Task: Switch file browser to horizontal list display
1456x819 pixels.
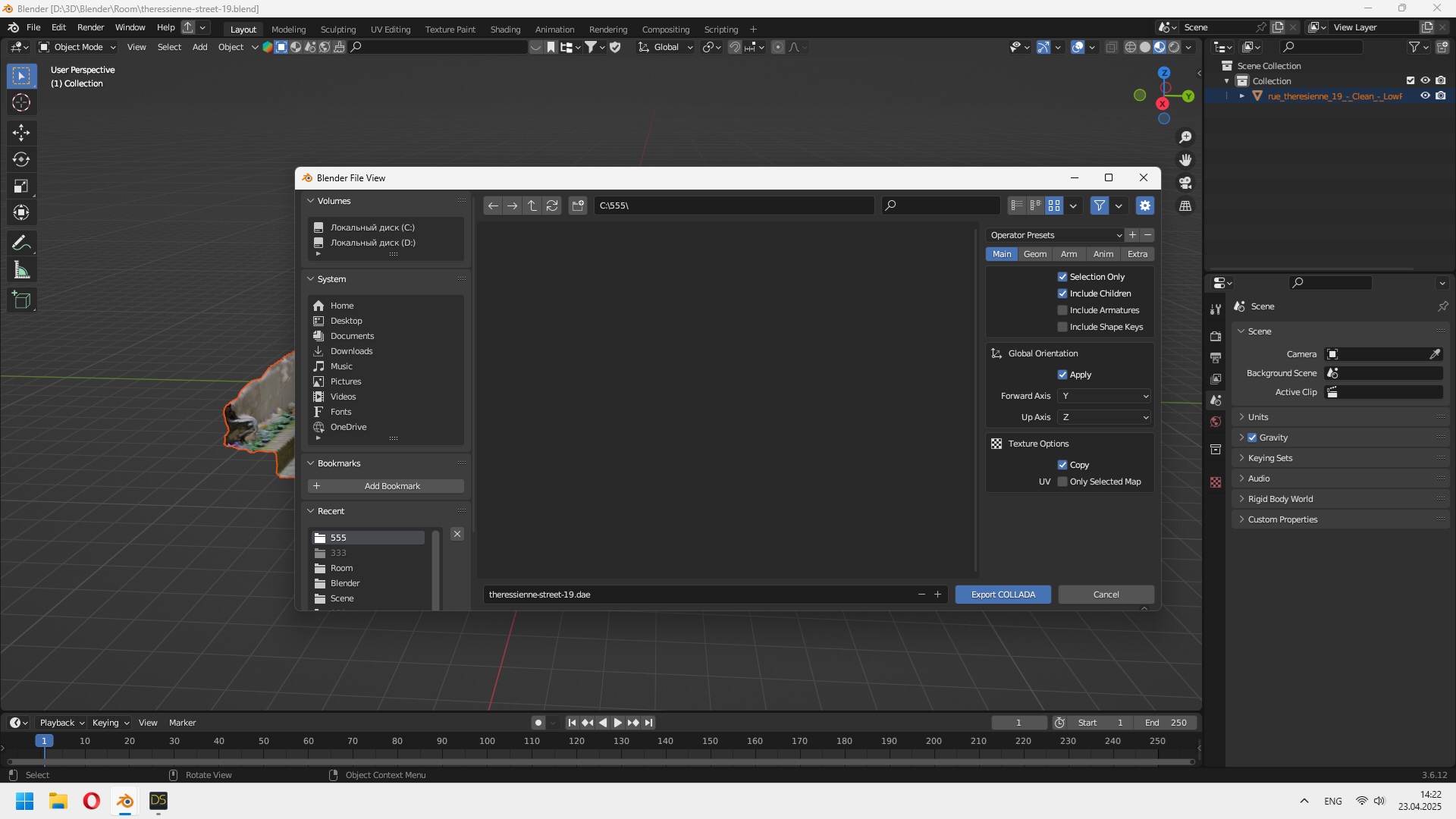Action: point(1035,206)
